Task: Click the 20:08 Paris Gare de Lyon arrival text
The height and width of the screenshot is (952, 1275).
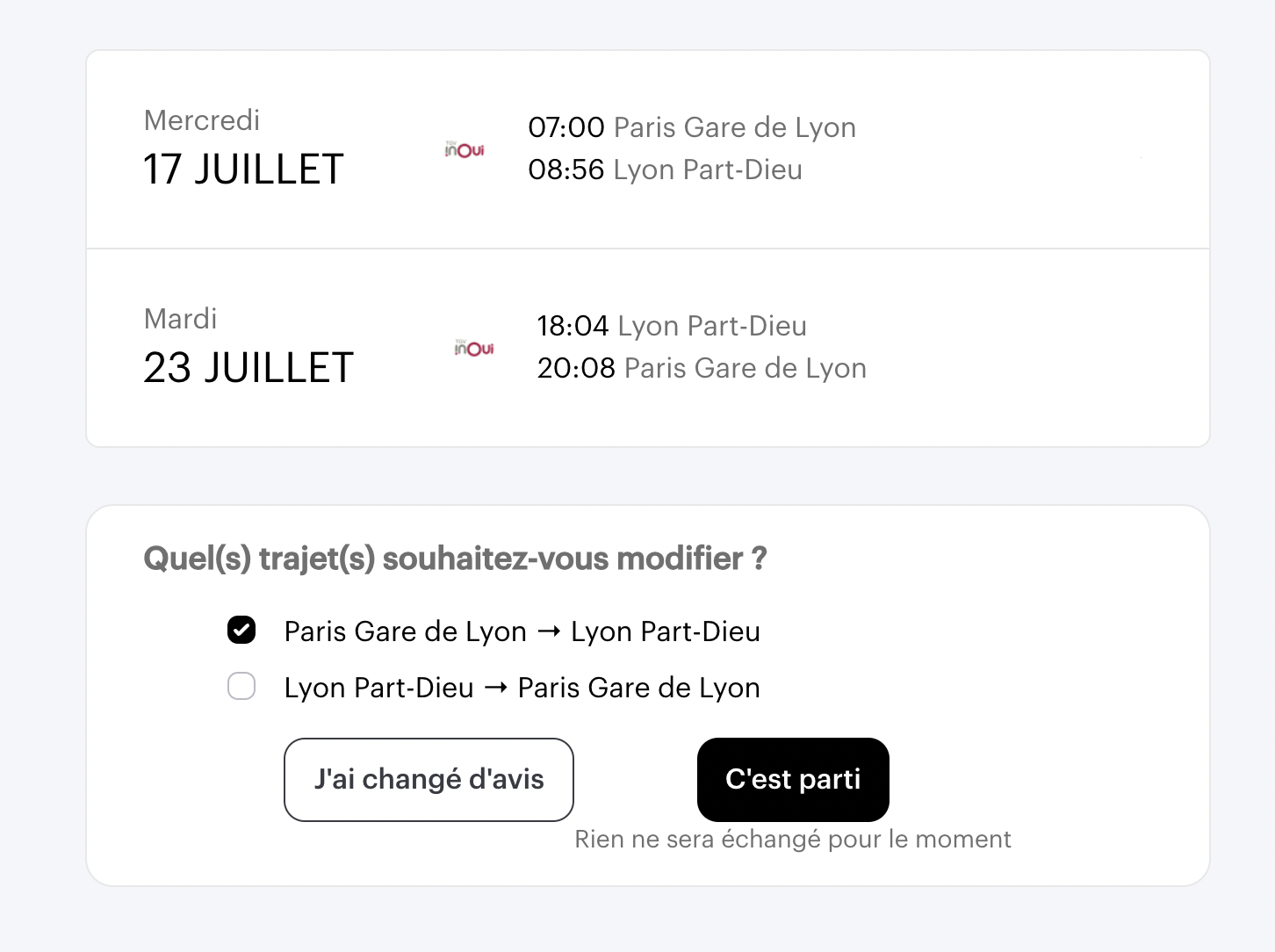Action: 701,368
